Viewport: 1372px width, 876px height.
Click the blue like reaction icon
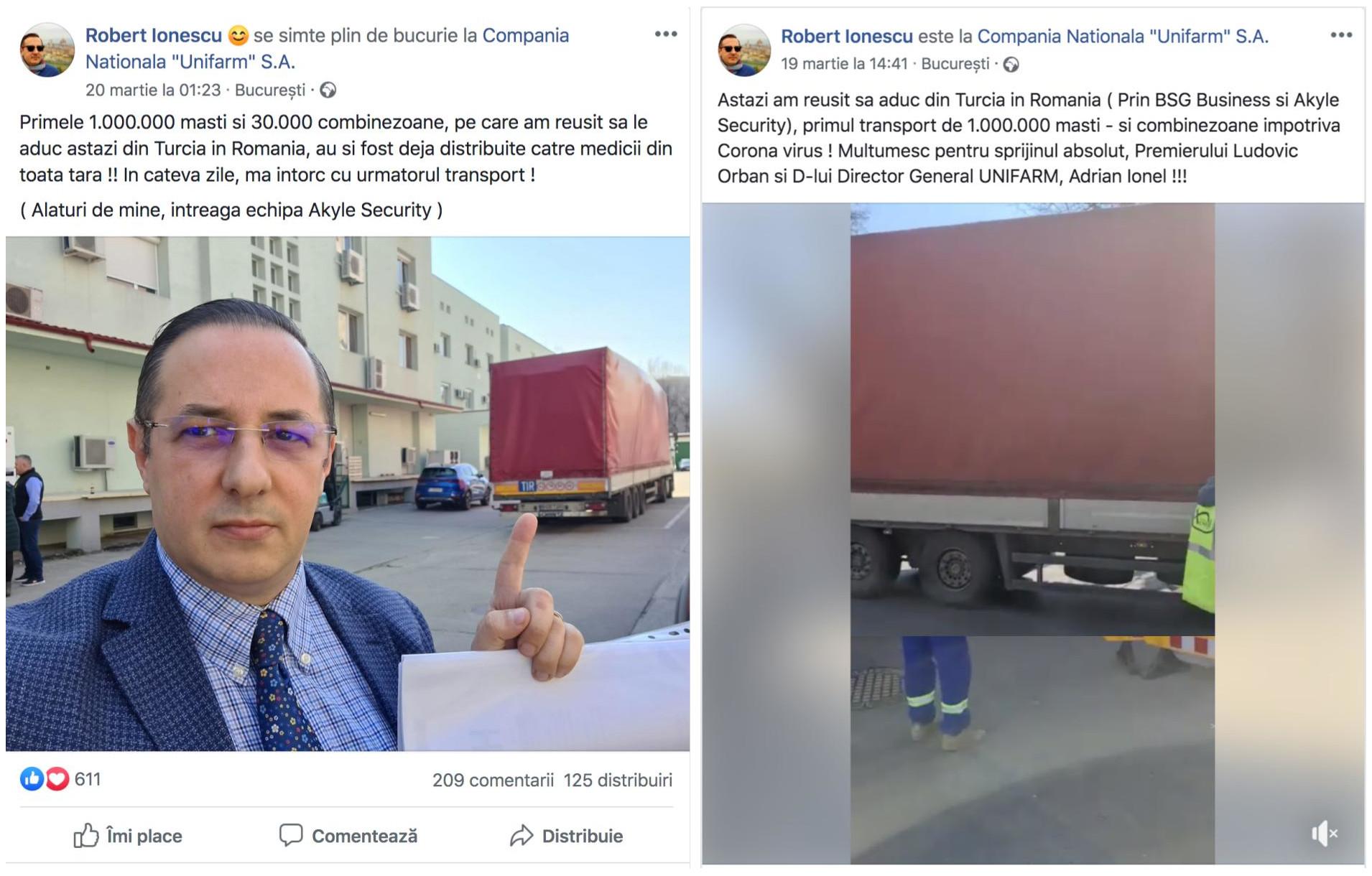[x=32, y=779]
